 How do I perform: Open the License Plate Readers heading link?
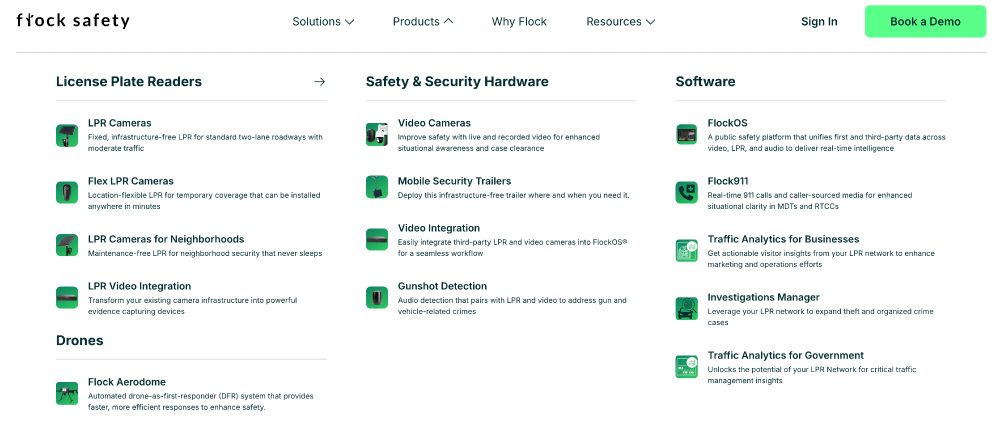(129, 82)
